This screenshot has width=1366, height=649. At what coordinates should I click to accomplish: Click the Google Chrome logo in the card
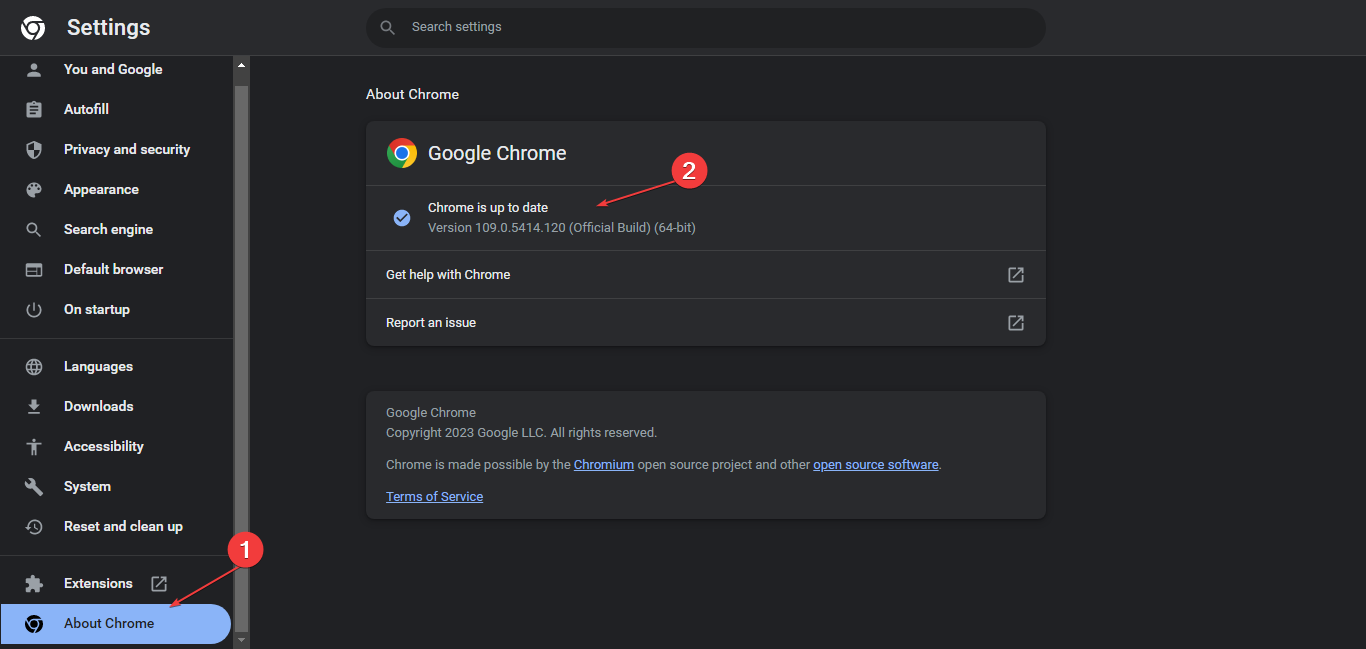click(x=402, y=153)
